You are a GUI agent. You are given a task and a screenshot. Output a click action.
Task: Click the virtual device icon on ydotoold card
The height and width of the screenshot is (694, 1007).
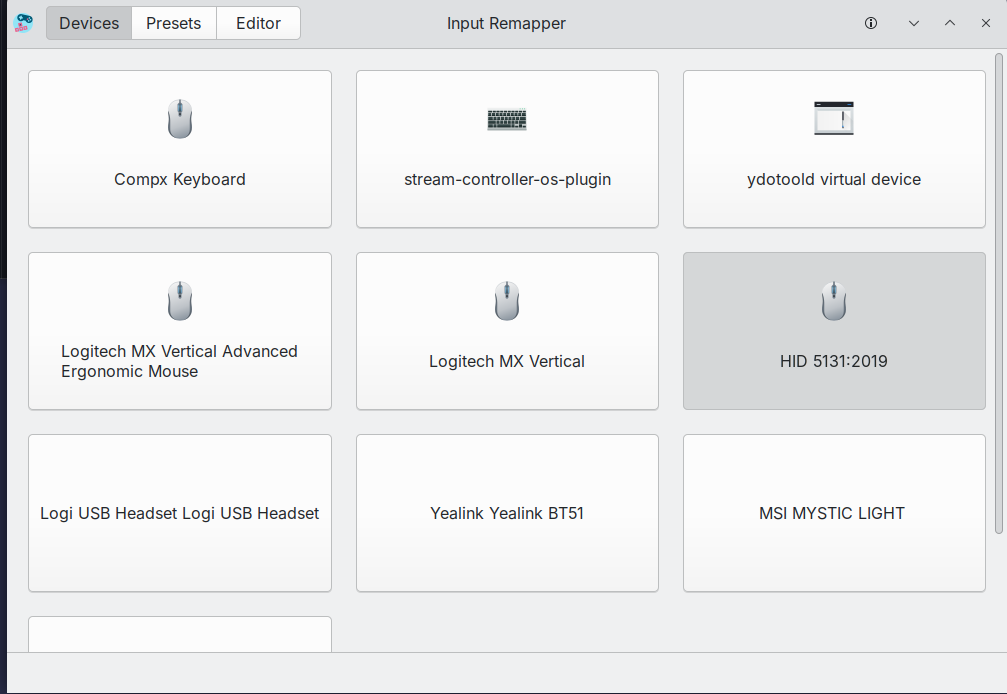pos(834,118)
